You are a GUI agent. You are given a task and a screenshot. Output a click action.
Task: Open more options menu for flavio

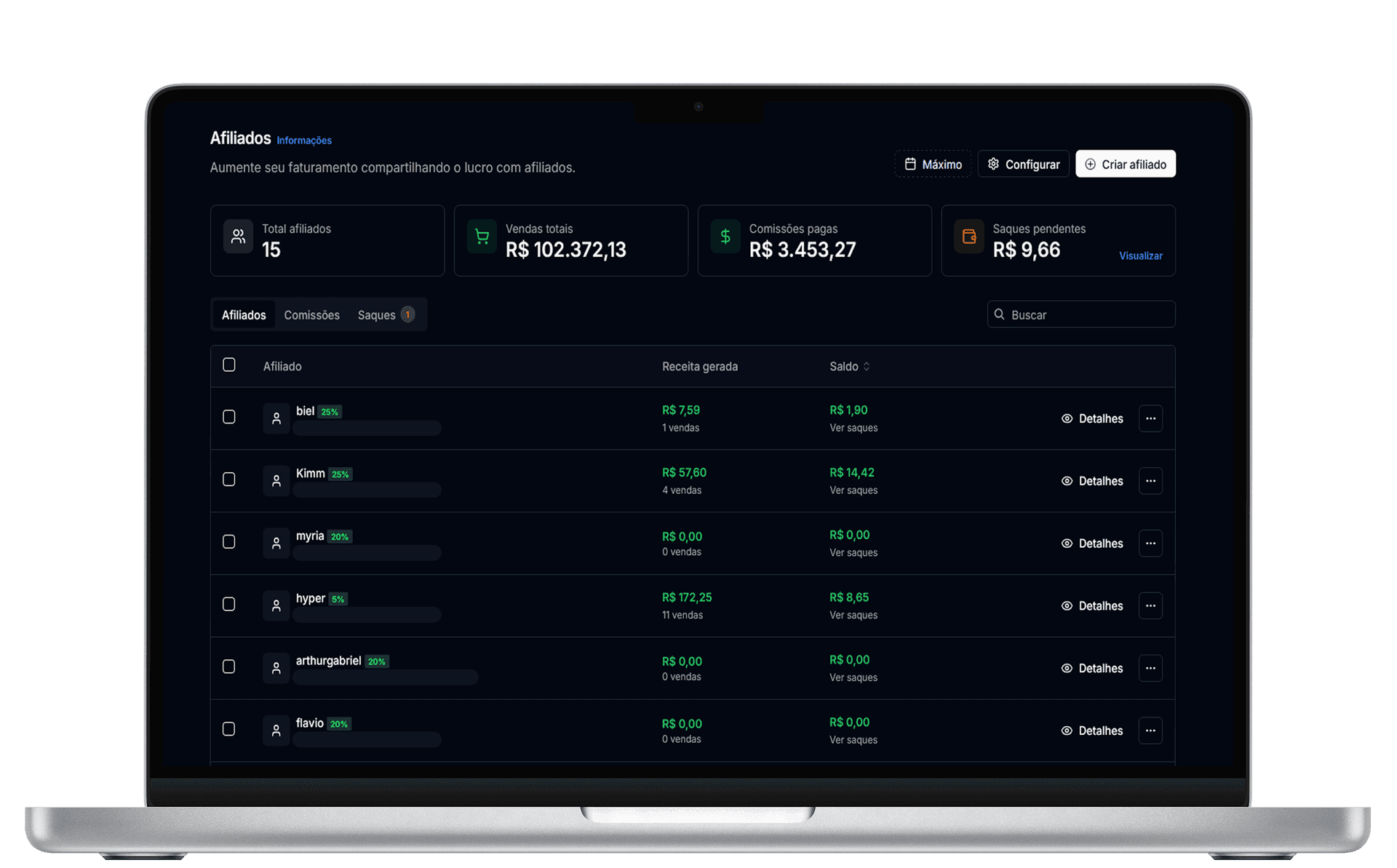1150,730
